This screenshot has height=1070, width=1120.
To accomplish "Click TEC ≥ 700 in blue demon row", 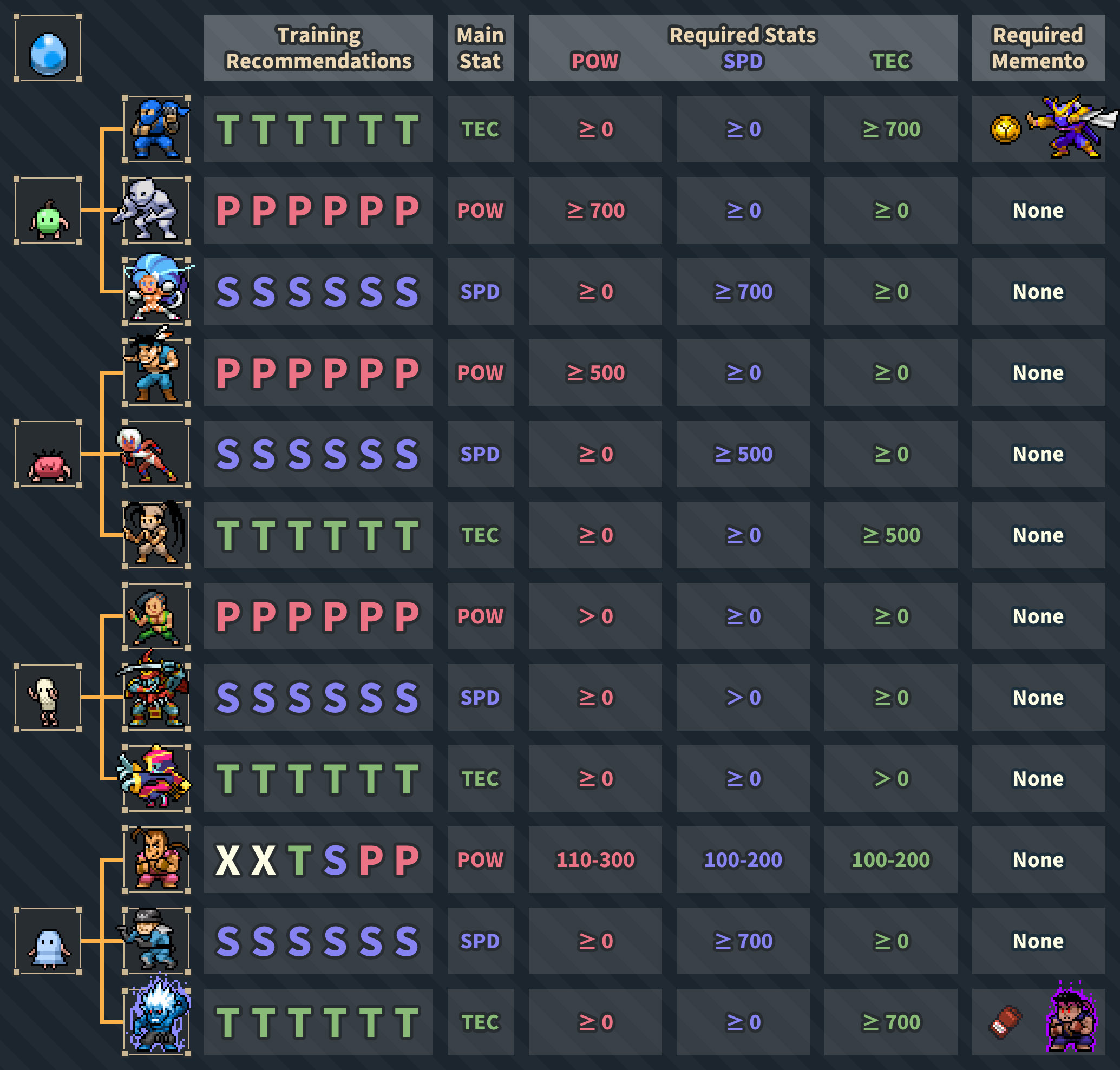I will pyautogui.click(x=890, y=1022).
